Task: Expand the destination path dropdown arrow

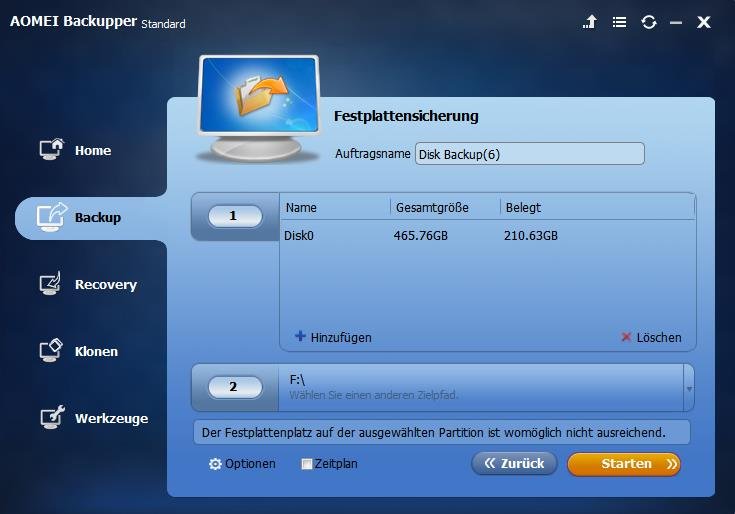Action: point(689,388)
